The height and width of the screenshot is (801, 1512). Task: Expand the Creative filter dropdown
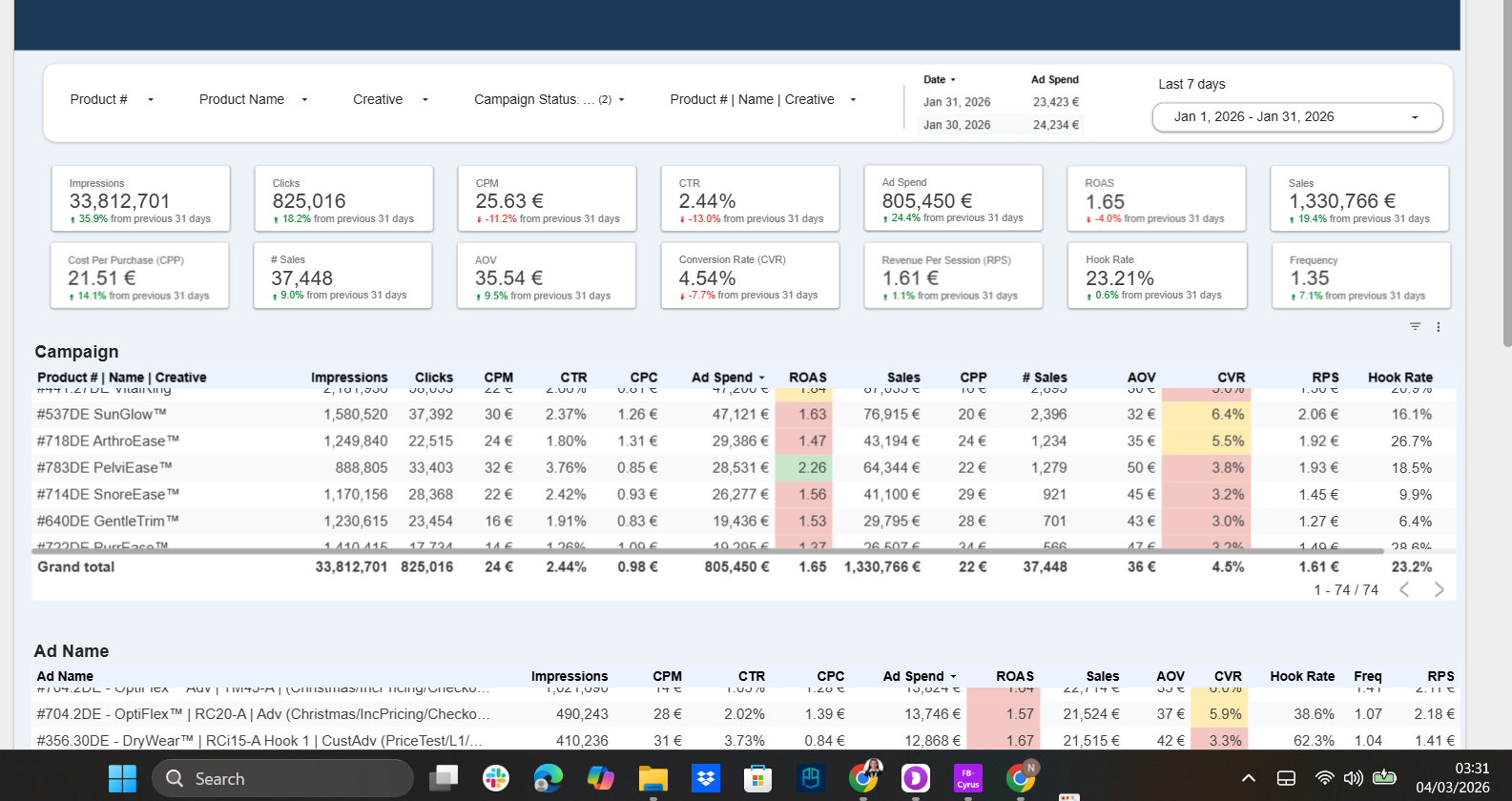(390, 99)
